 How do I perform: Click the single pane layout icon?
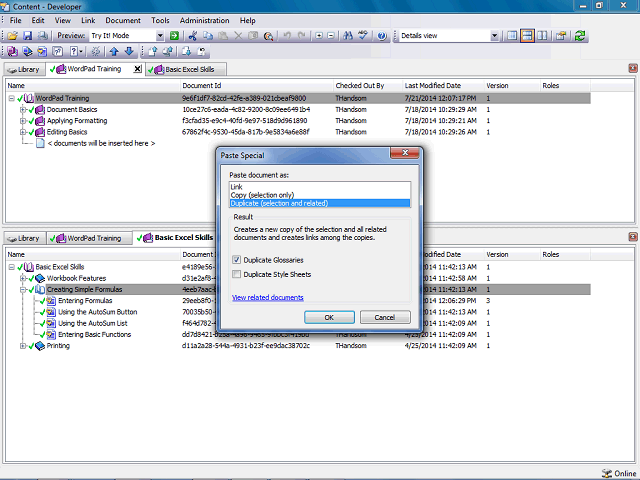tap(512, 36)
